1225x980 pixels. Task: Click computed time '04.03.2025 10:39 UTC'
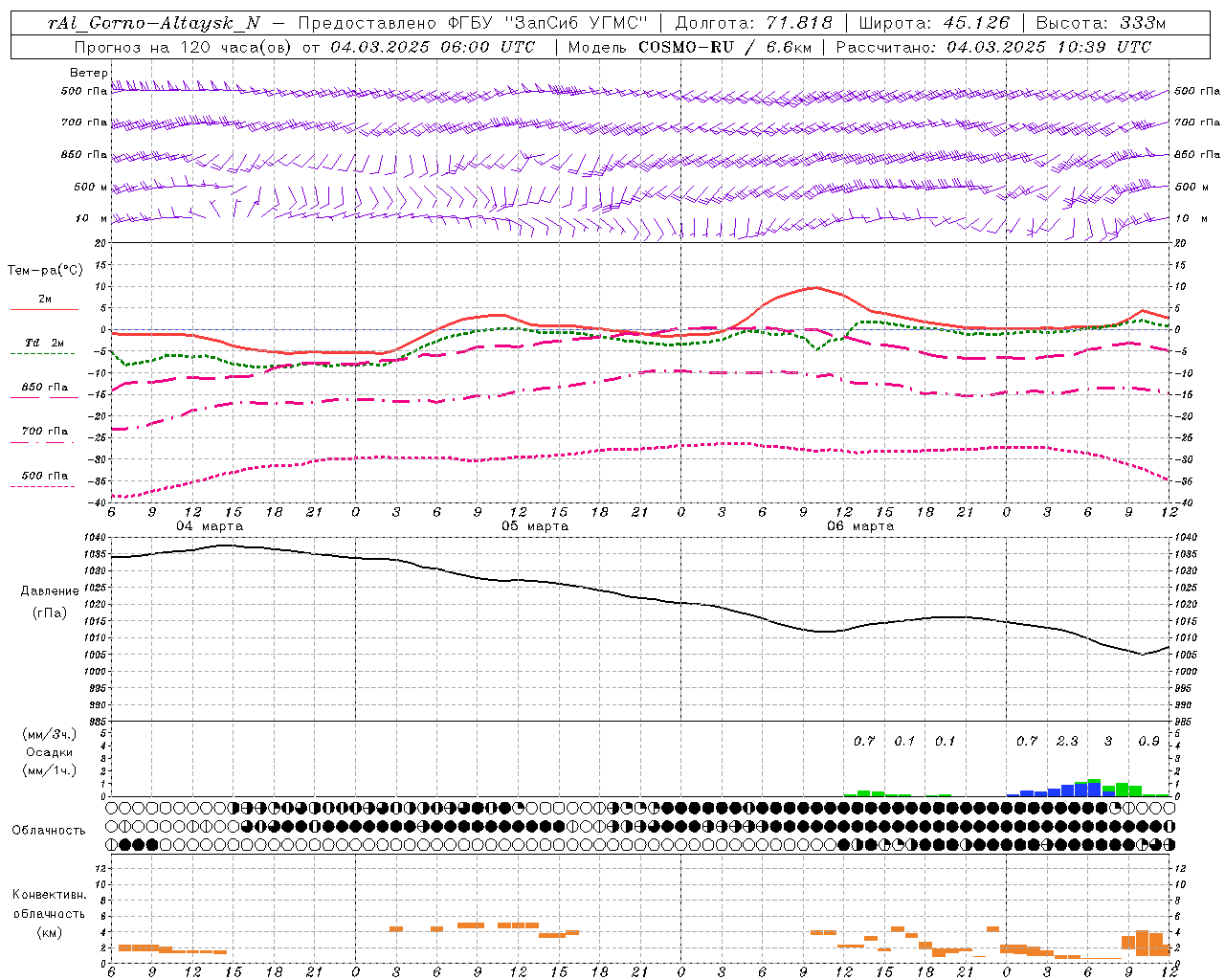coord(1049,47)
